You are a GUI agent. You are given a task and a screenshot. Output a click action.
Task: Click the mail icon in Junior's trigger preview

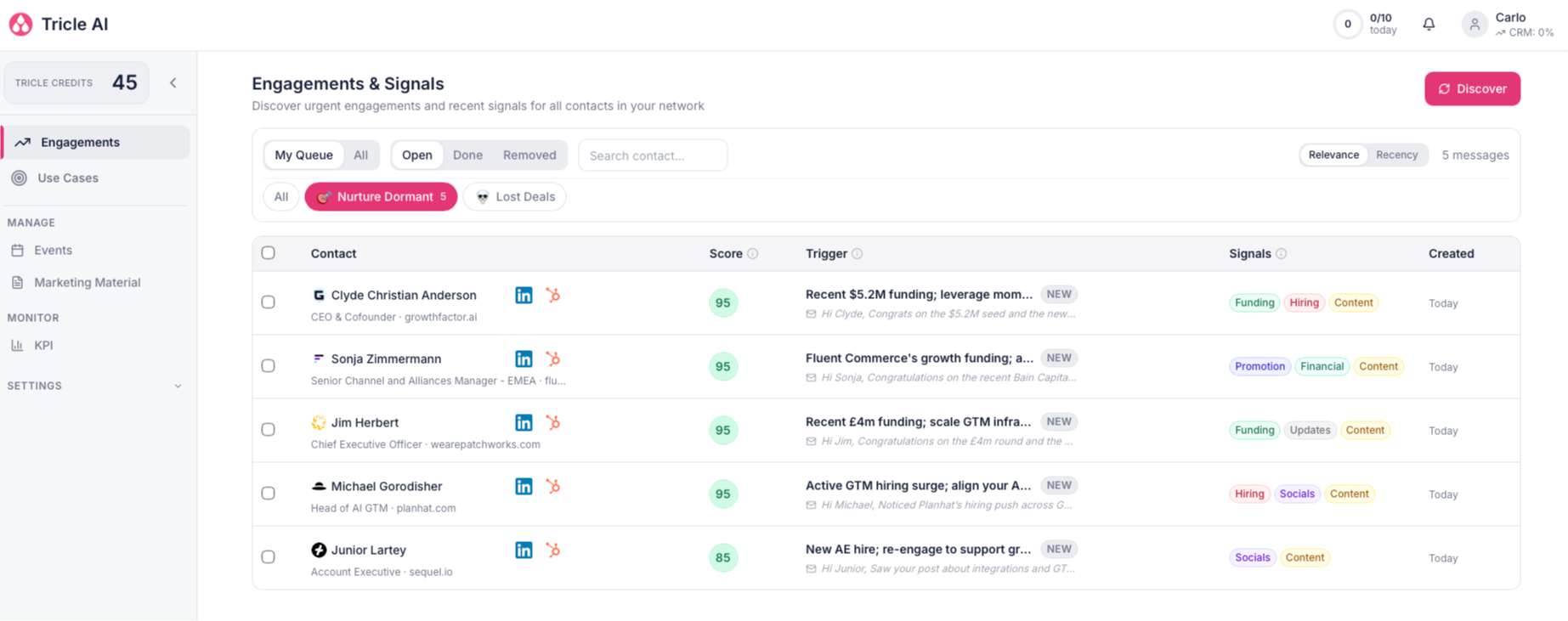(x=812, y=569)
